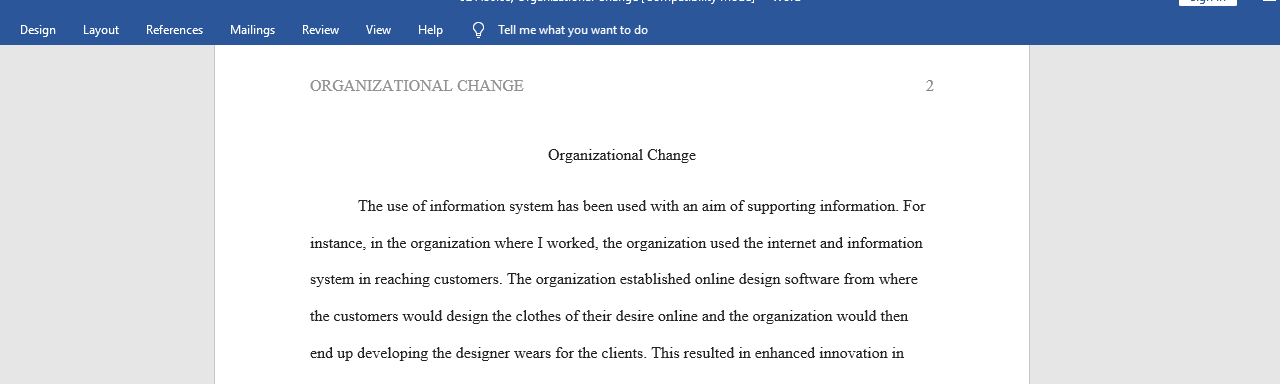The image size is (1280, 384).
Task: Click the line starting 'system in reaching customers'
Action: click(614, 279)
